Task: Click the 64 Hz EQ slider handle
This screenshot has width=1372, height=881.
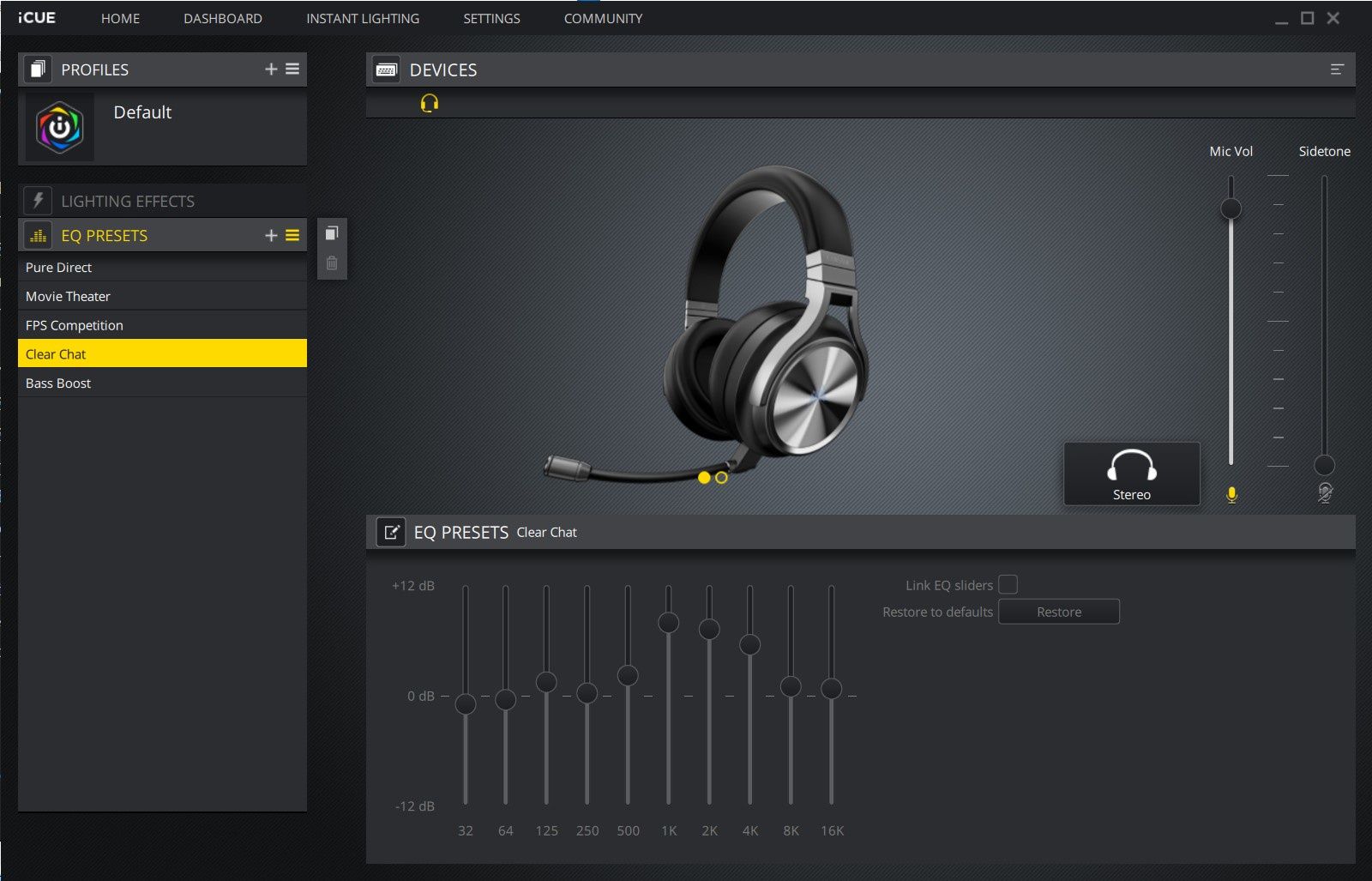Action: coord(506,699)
